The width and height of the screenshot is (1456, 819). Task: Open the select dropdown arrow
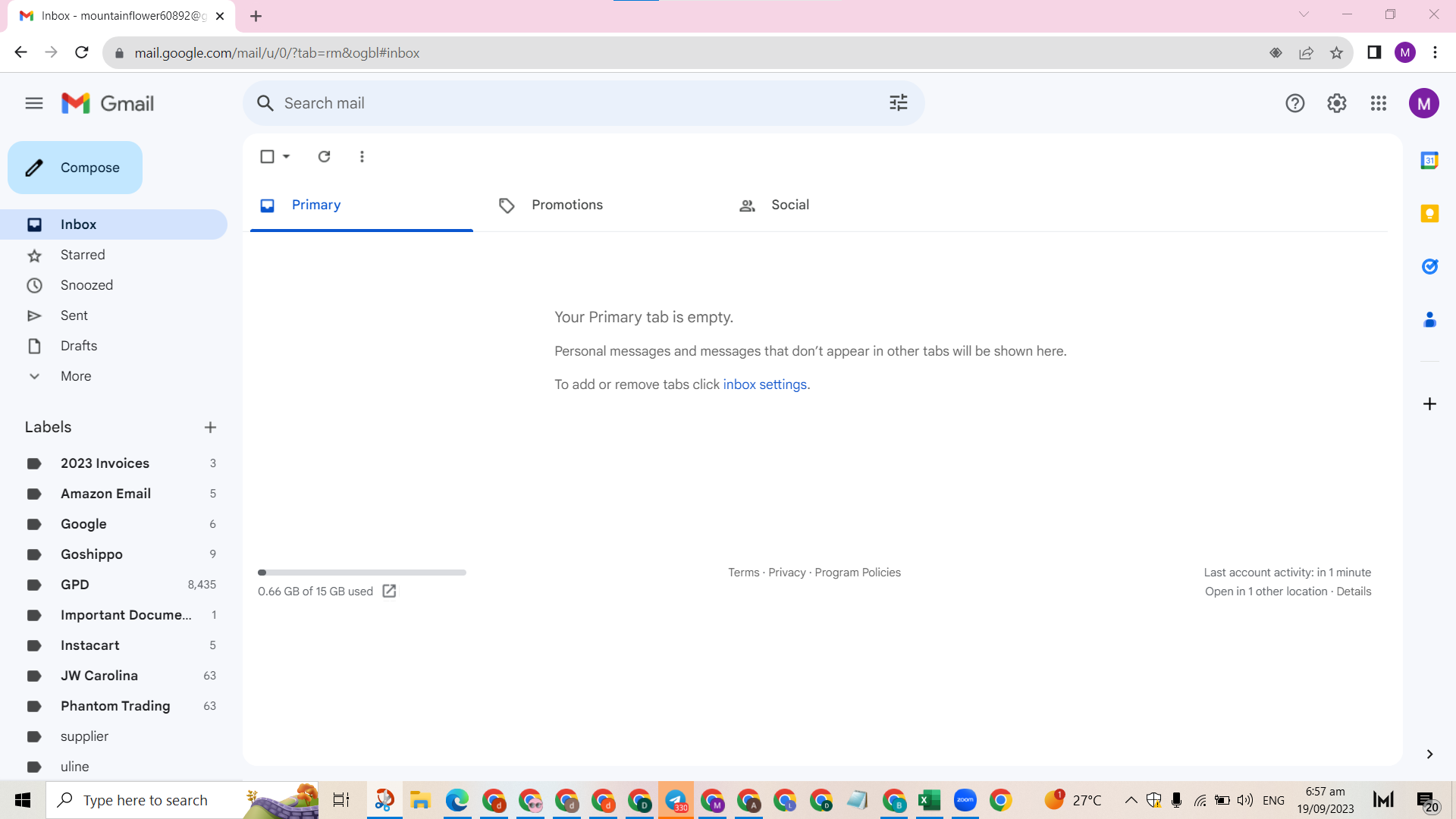click(x=287, y=156)
